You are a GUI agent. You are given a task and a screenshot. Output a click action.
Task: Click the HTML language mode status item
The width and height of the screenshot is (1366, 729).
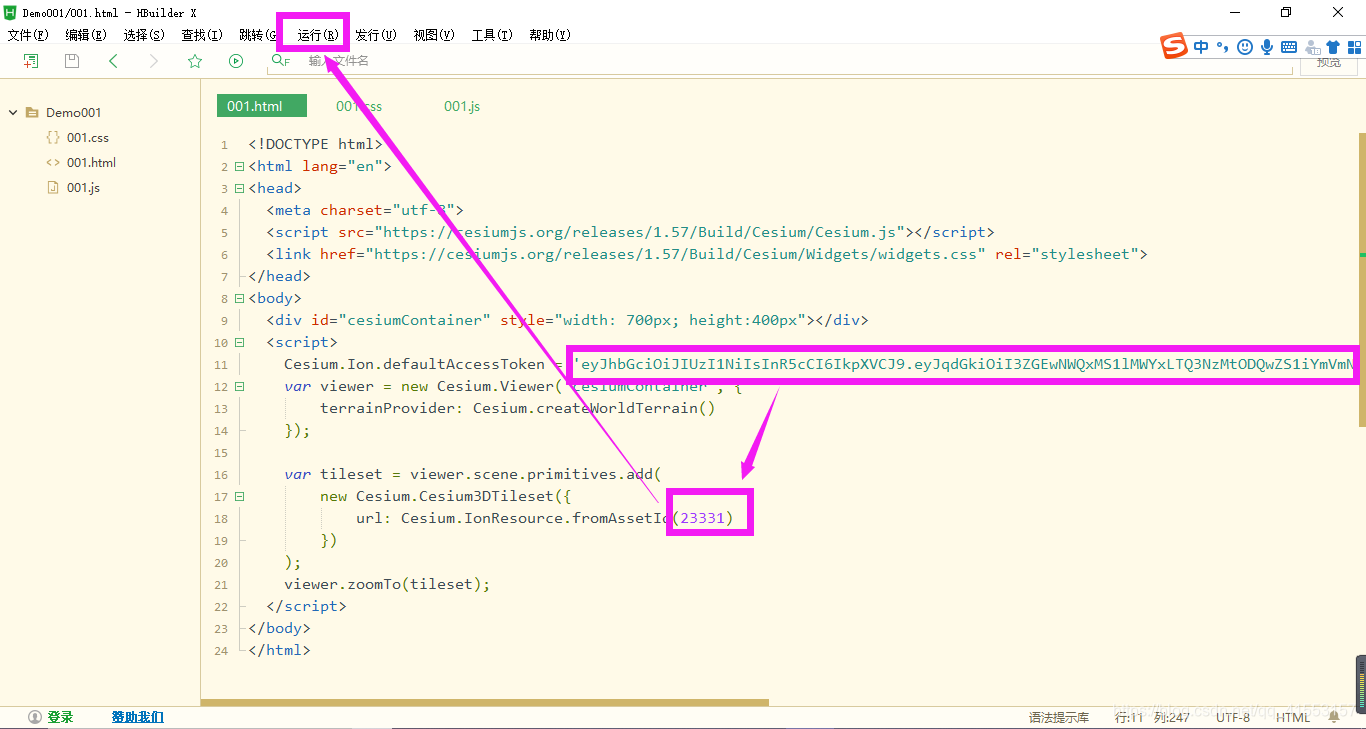[1293, 717]
